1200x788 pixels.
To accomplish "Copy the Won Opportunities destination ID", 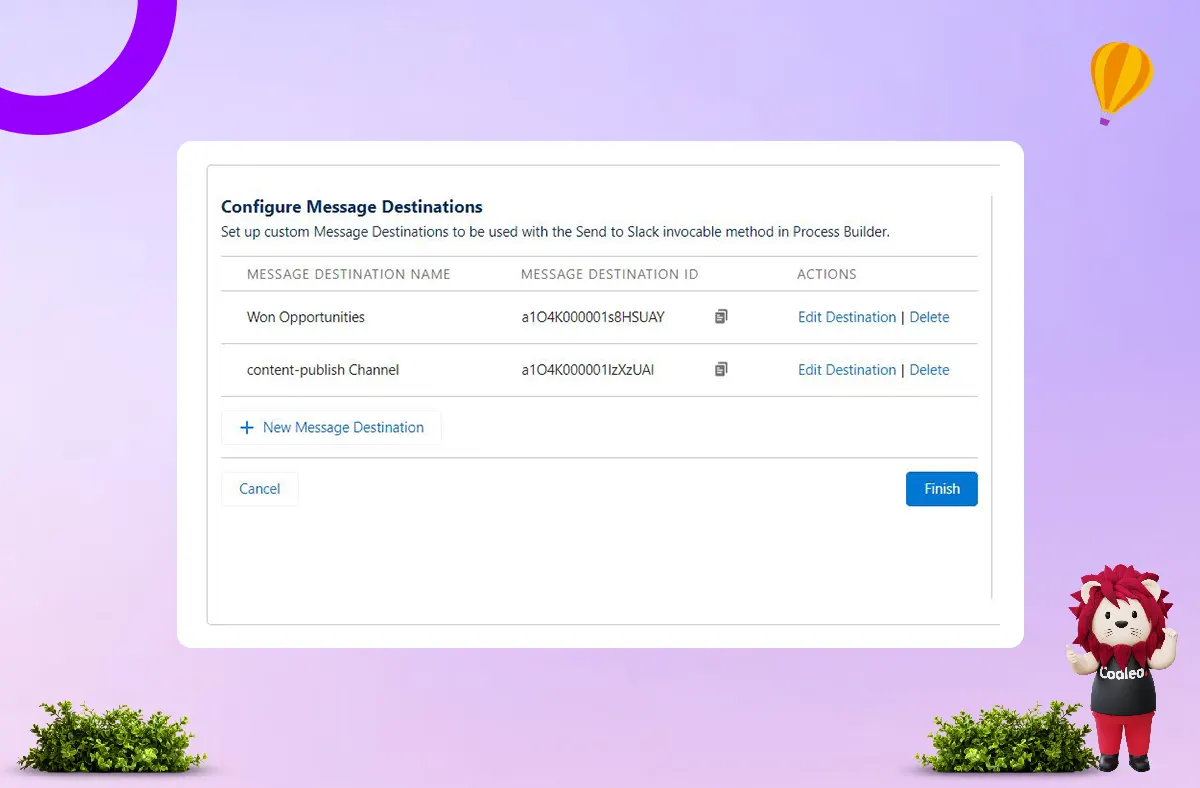I will click(x=721, y=317).
